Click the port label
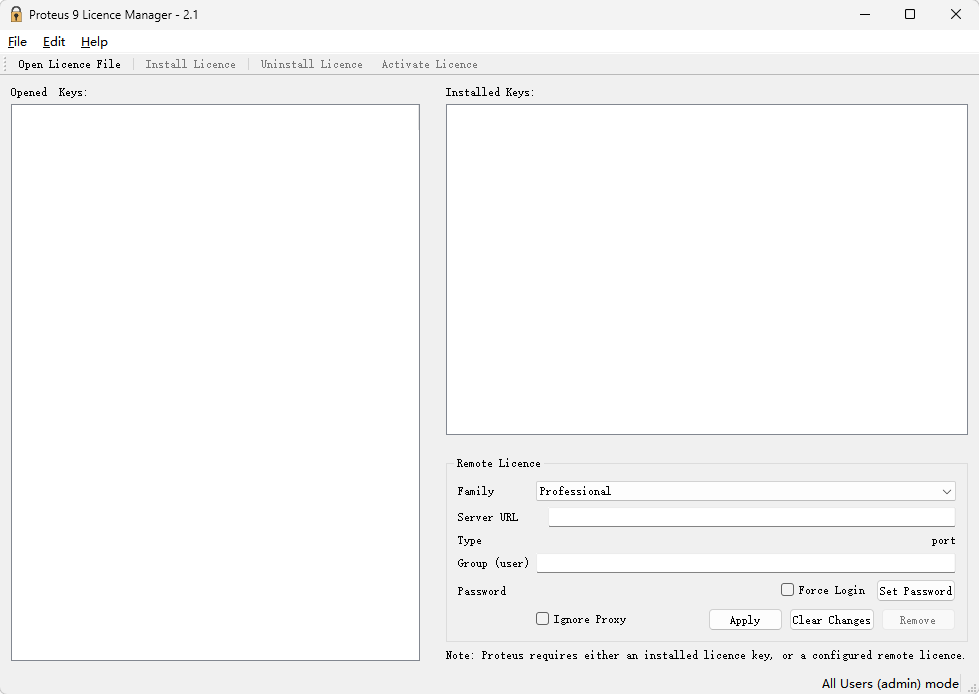This screenshot has height=694, width=979. 943,540
